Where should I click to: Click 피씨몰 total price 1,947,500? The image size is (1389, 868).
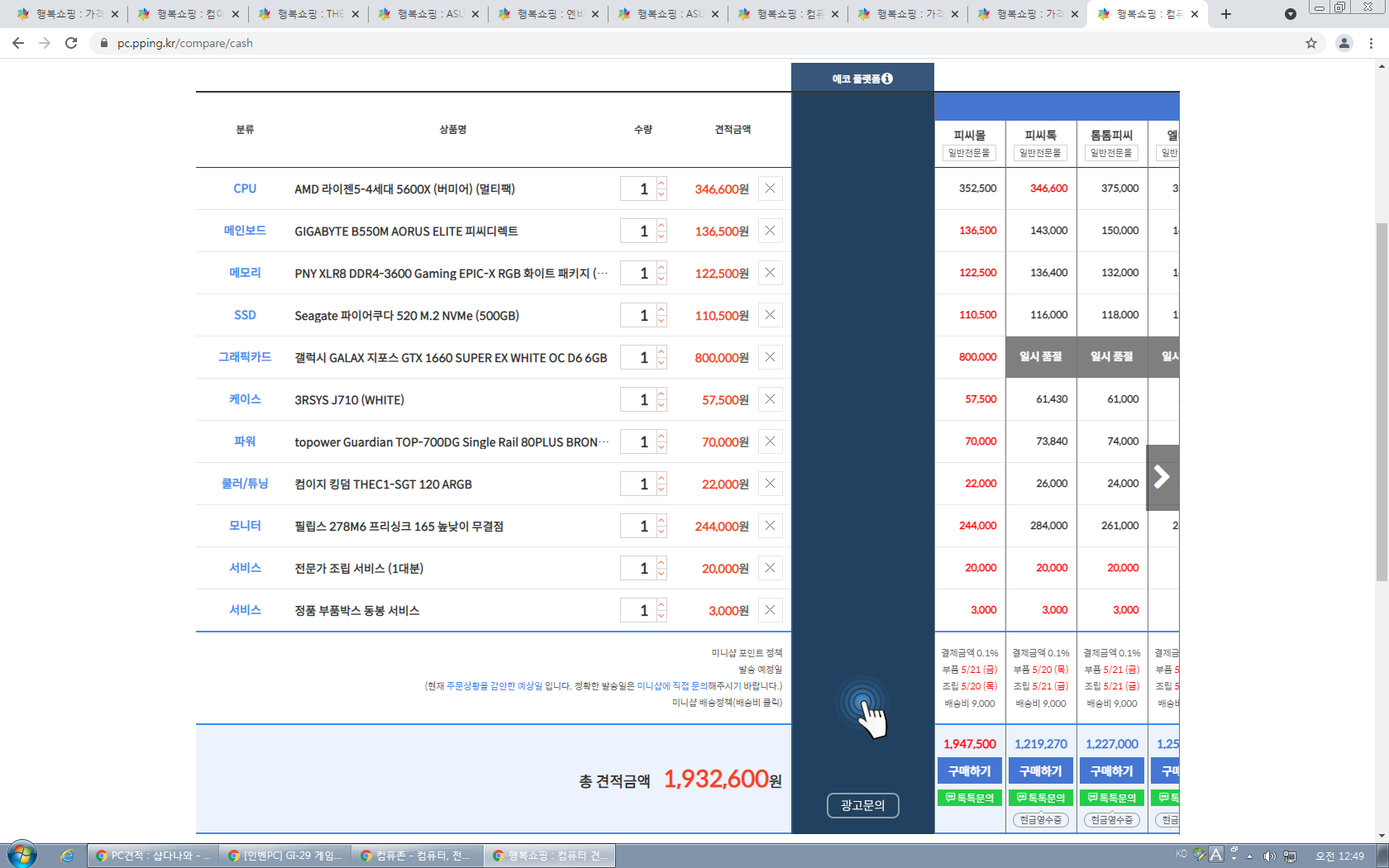point(970,744)
